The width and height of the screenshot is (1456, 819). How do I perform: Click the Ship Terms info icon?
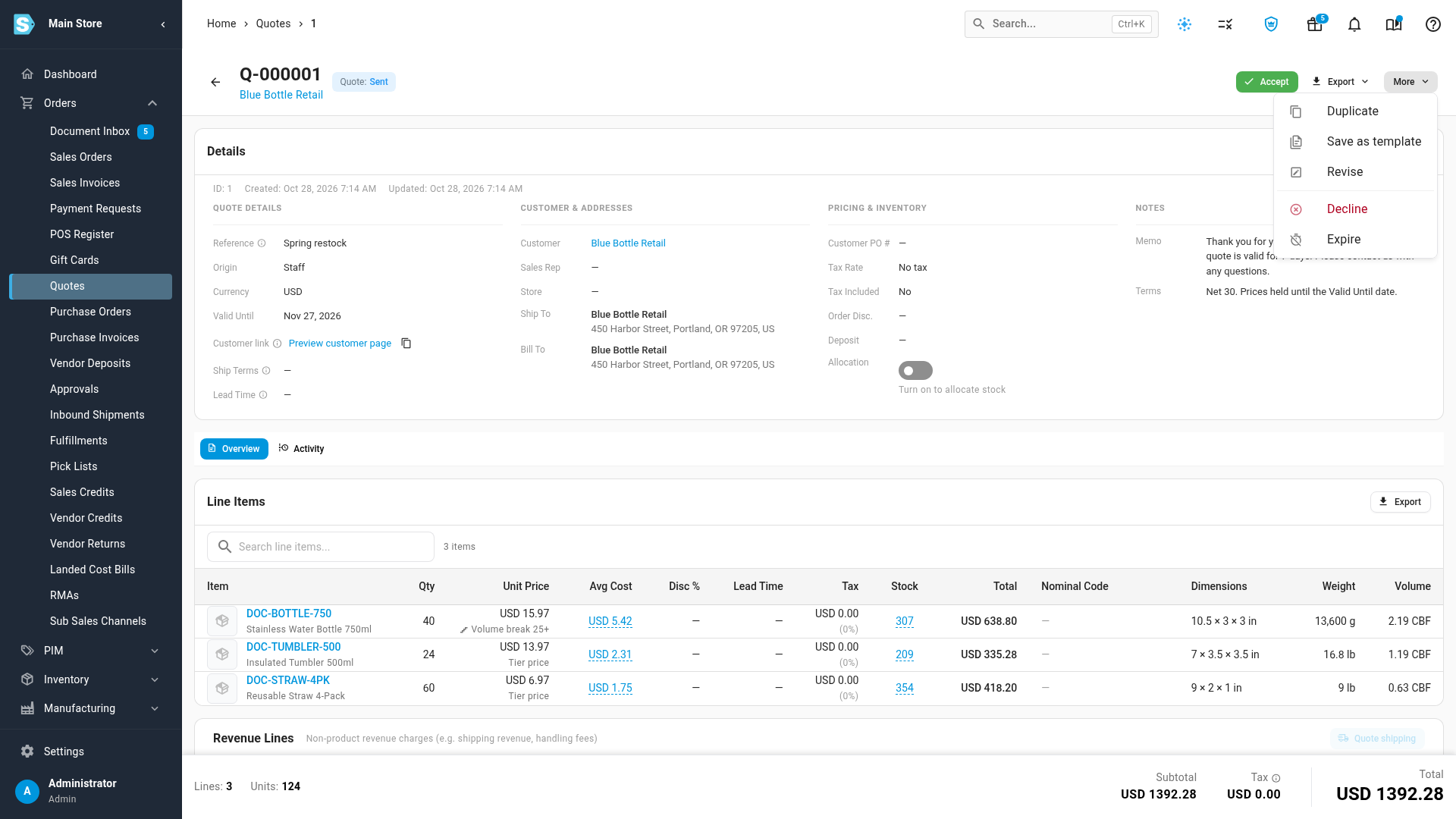pyautogui.click(x=266, y=371)
